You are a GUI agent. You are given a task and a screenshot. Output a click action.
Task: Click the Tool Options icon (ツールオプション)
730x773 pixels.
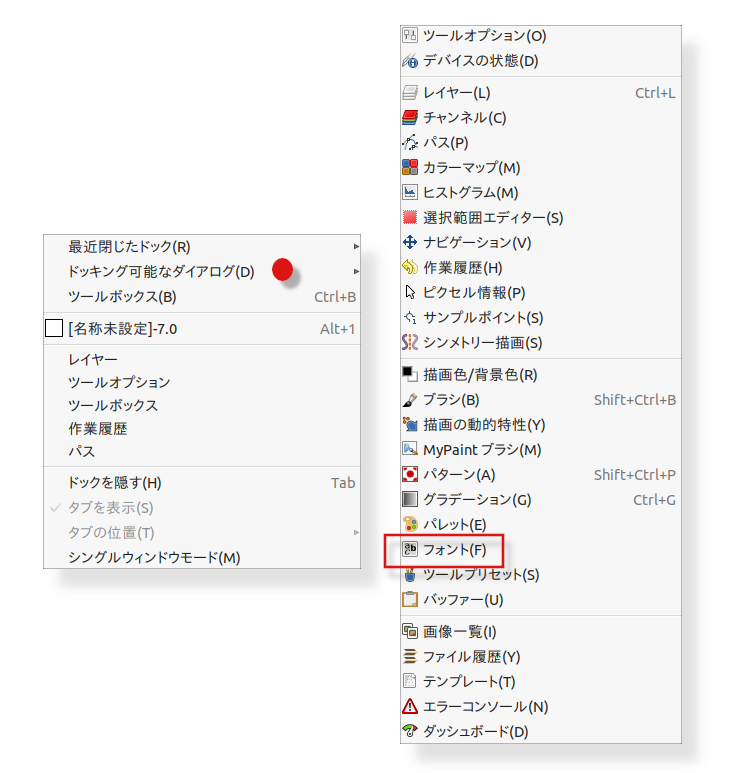(410, 35)
